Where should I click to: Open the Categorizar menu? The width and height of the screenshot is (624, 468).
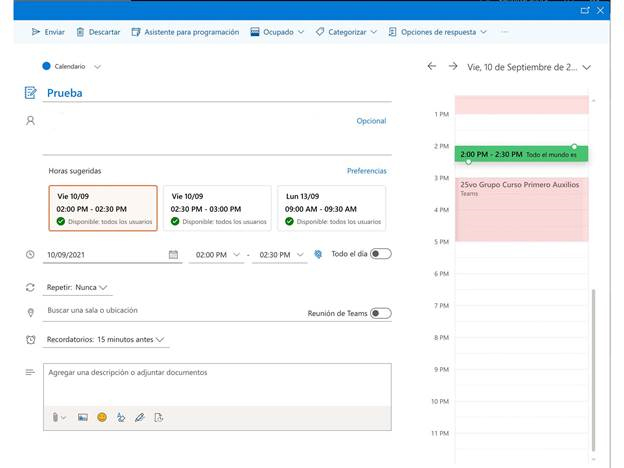346,32
